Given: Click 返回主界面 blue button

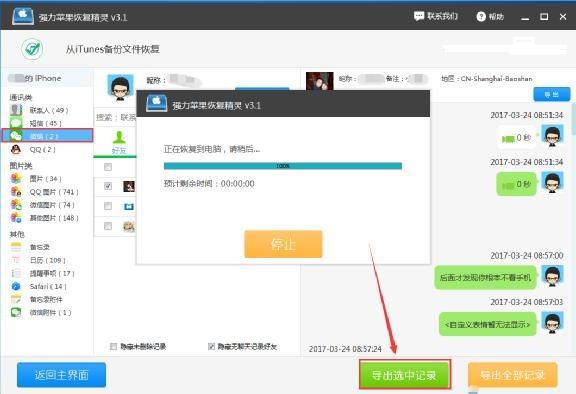Looking at the screenshot, I should coord(61,375).
